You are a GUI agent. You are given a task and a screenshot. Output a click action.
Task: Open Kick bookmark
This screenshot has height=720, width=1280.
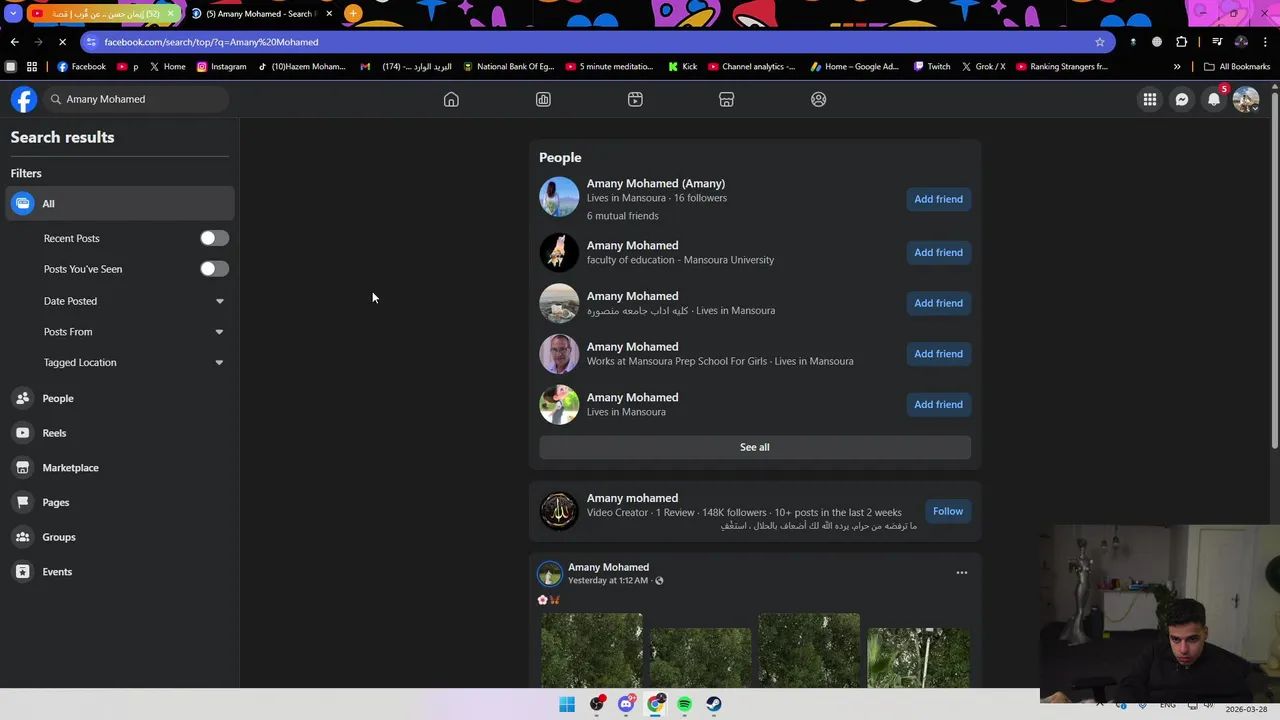682,67
